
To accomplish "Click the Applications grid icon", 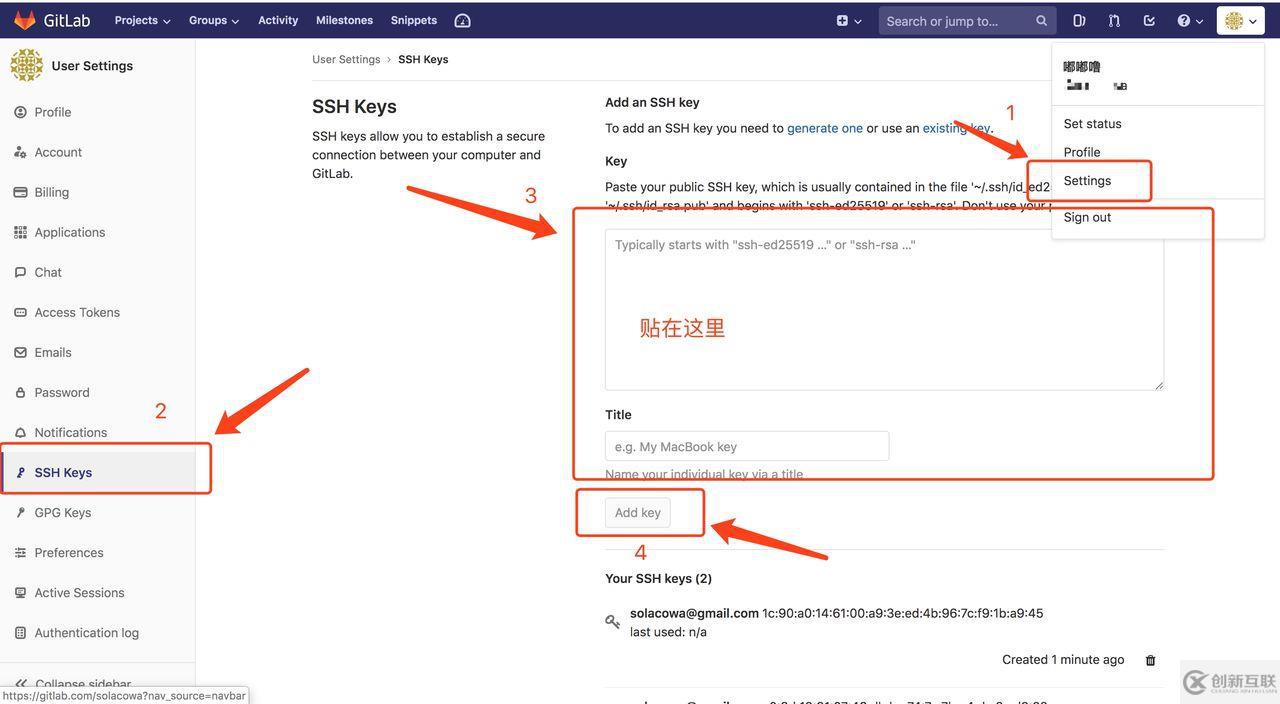I will pyautogui.click(x=20, y=232).
